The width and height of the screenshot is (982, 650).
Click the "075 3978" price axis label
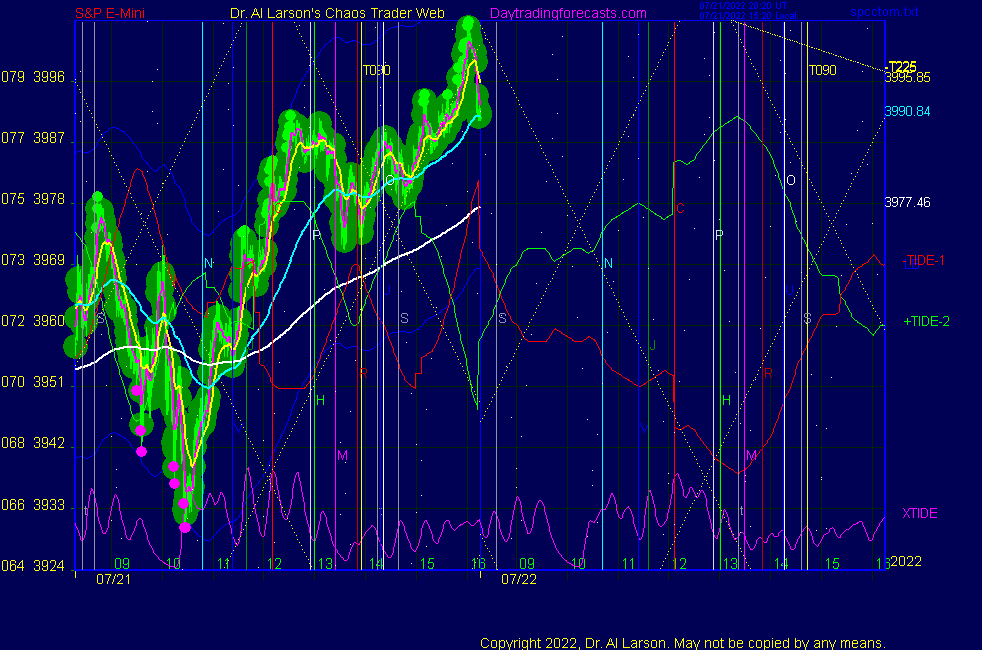pyautogui.click(x=33, y=199)
